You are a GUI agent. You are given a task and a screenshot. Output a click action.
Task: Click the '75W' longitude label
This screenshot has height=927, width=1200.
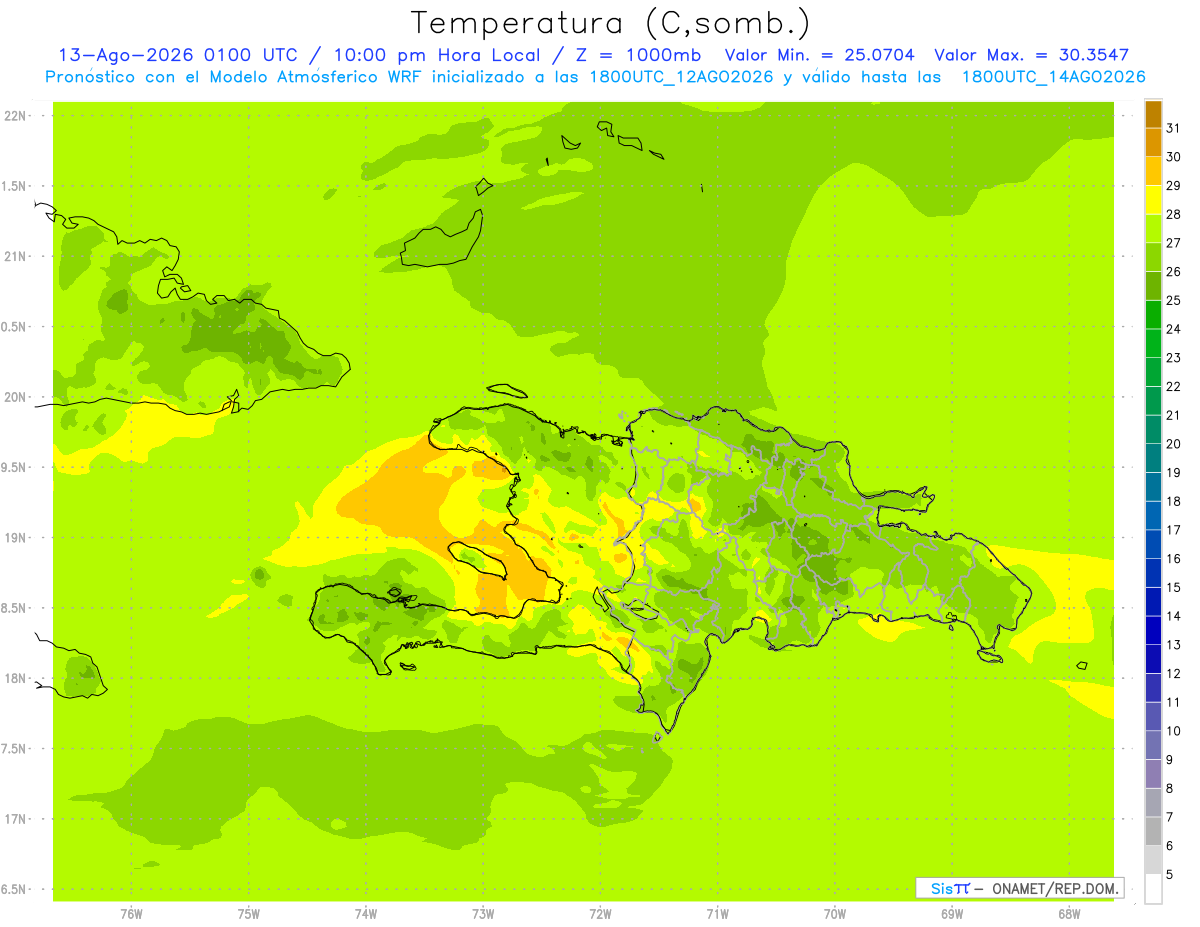point(249,914)
